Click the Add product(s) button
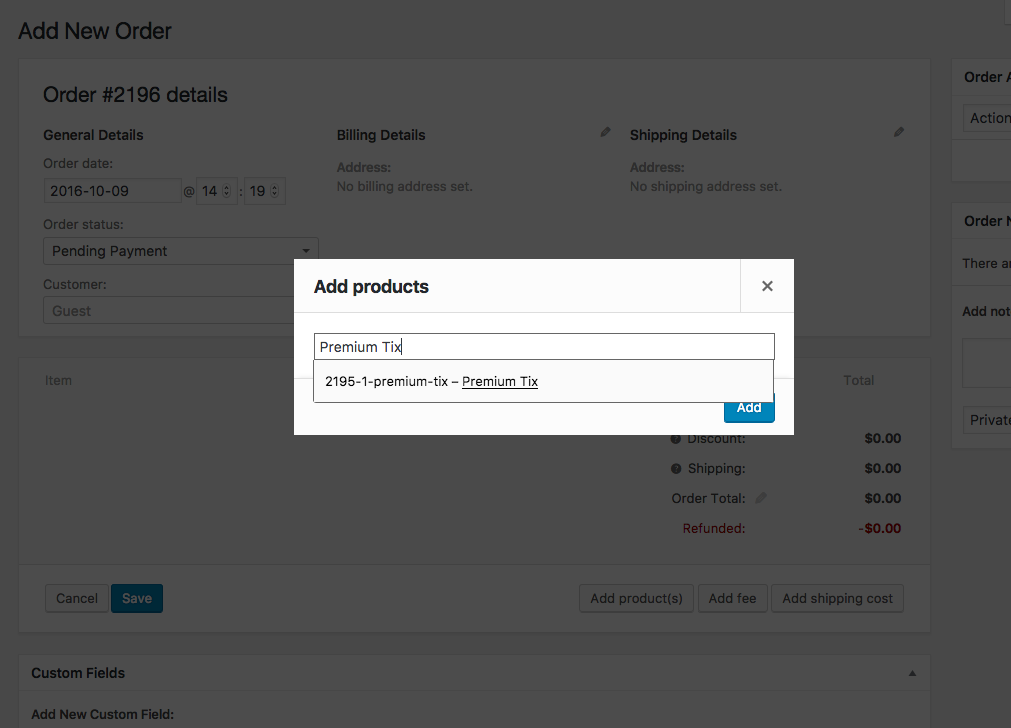Screen dimensions: 1011x728 coord(636,599)
